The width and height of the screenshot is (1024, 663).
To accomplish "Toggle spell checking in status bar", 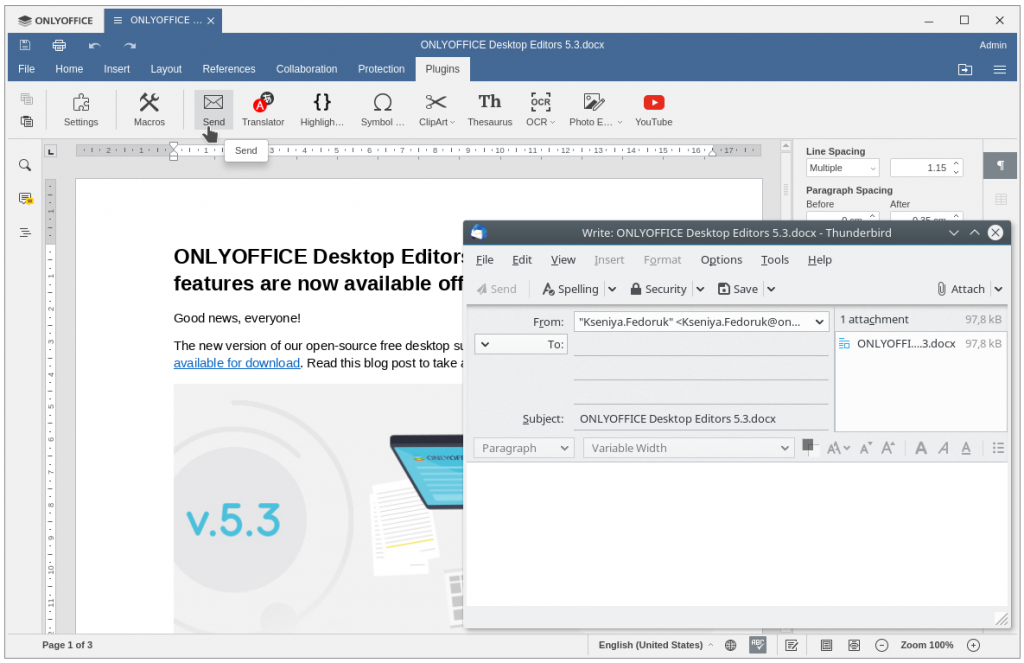I will pyautogui.click(x=758, y=645).
